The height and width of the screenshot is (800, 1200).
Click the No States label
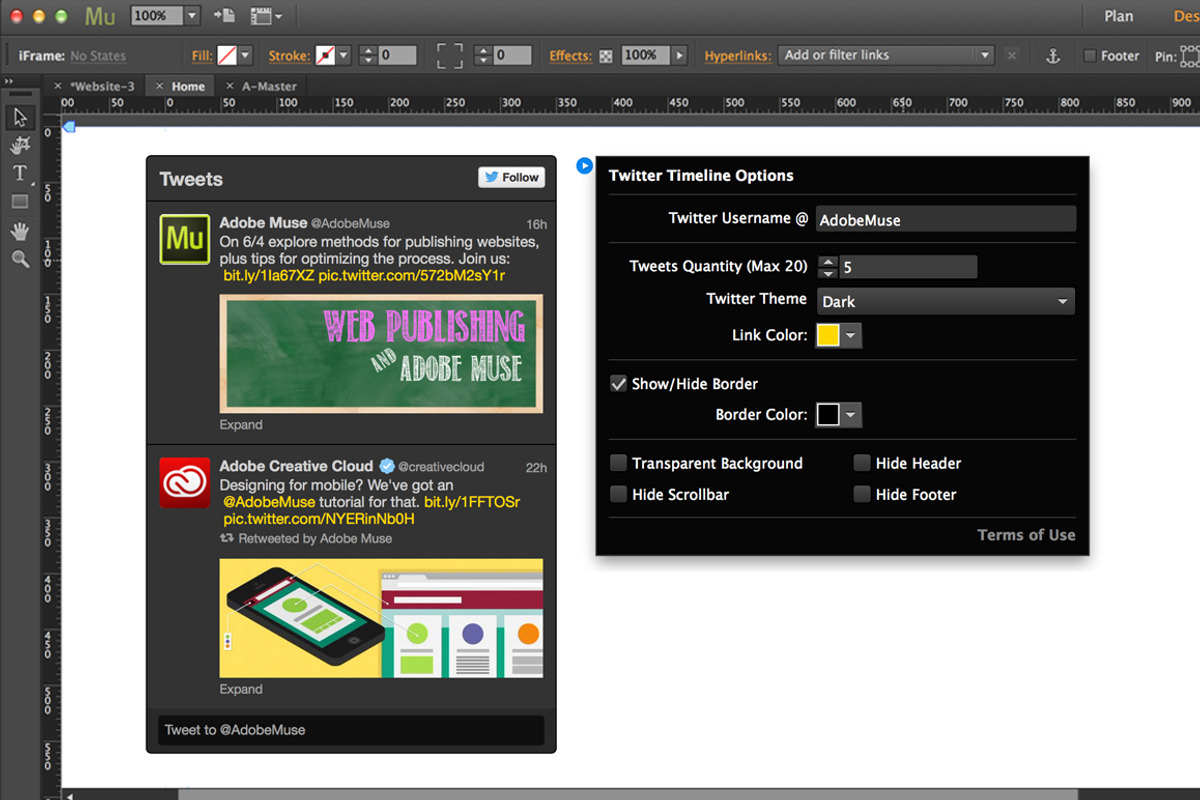click(98, 56)
